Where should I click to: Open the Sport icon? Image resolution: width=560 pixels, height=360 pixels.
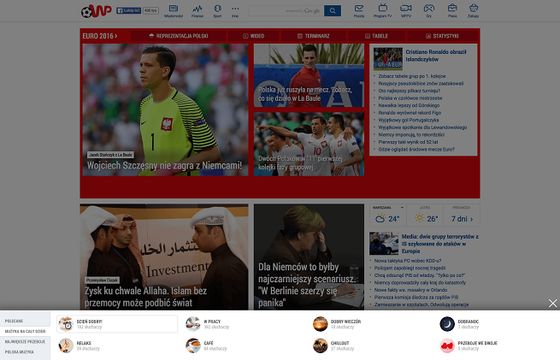pos(218,11)
